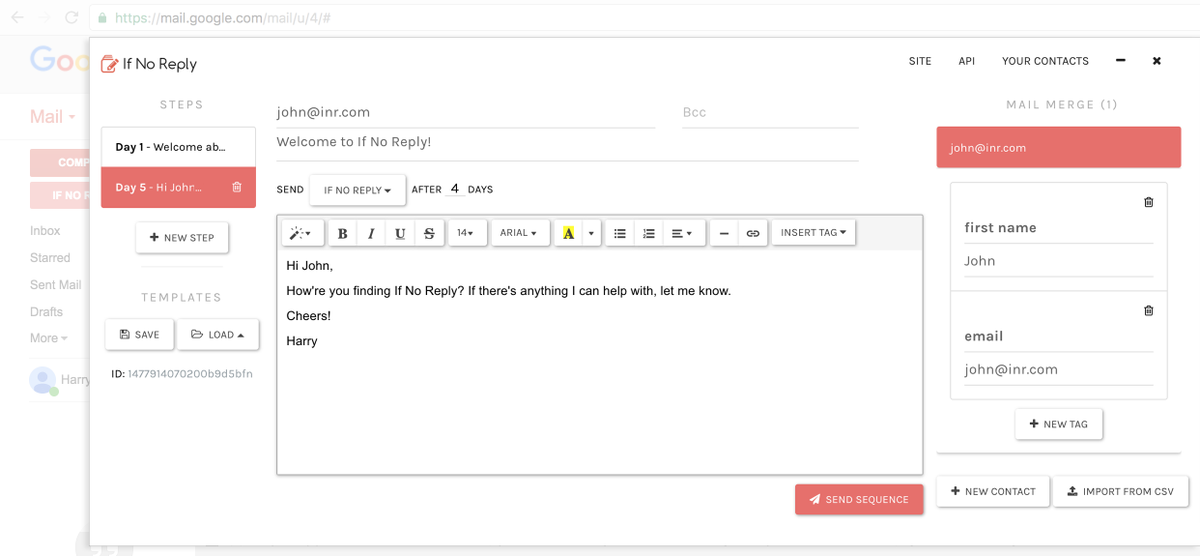This screenshot has width=1200, height=556.
Task: Open the Mail dropdown in Gmail
Action: pos(53,117)
